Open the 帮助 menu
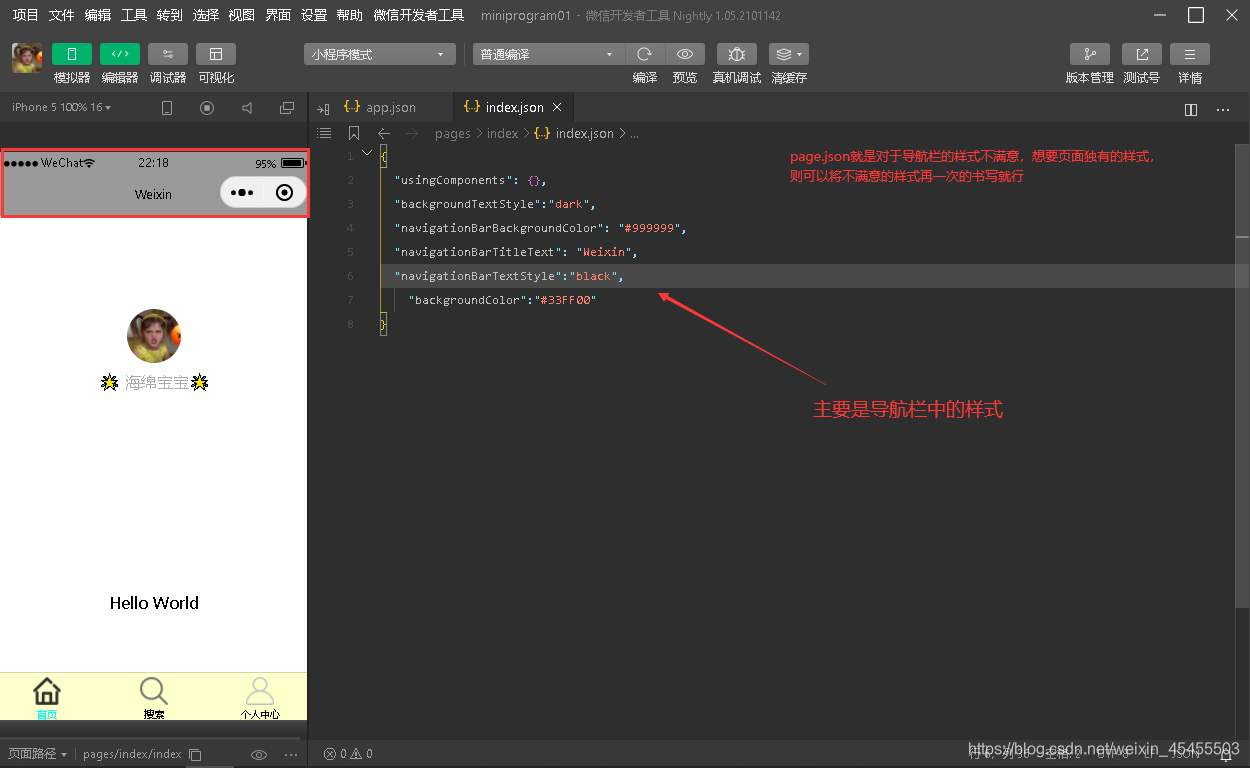Viewport: 1250px width, 768px height. click(x=350, y=15)
